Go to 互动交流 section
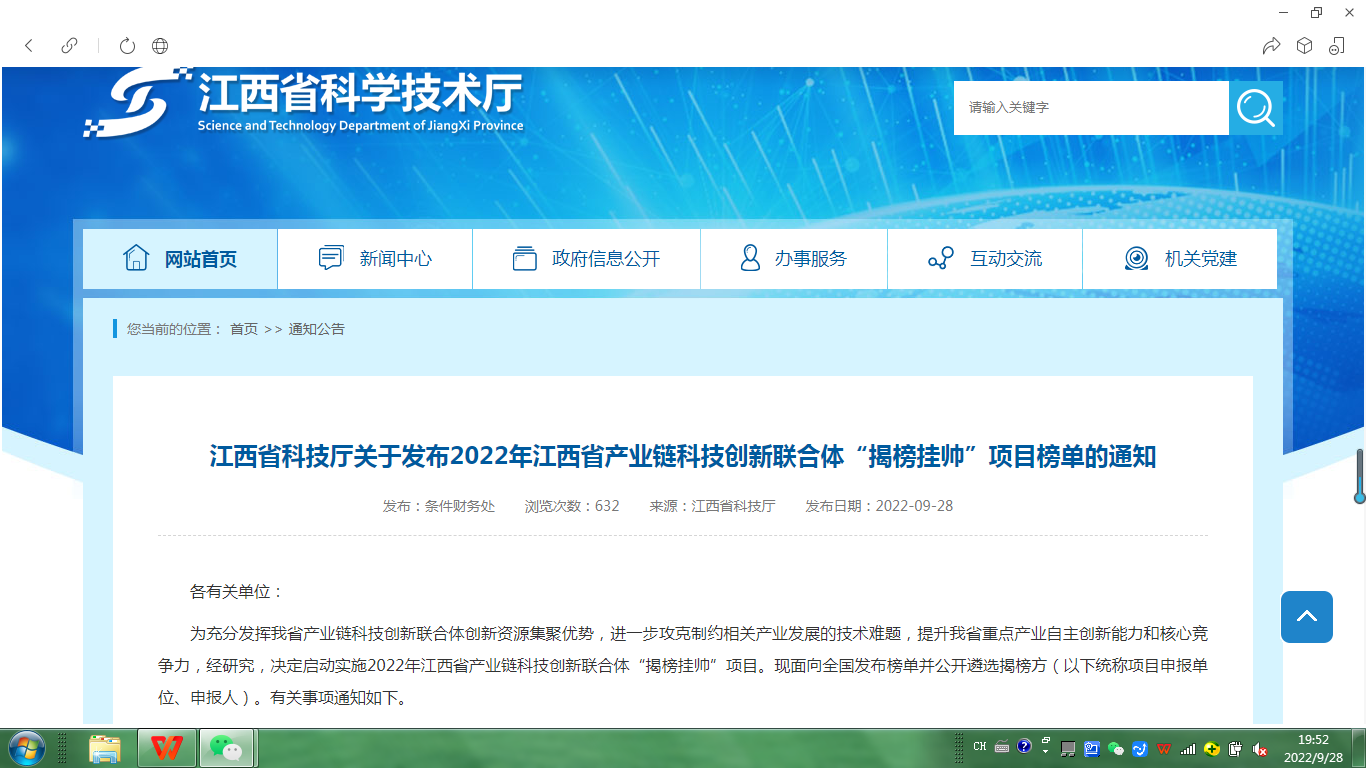Image resolution: width=1366 pixels, height=768 pixels. click(985, 259)
